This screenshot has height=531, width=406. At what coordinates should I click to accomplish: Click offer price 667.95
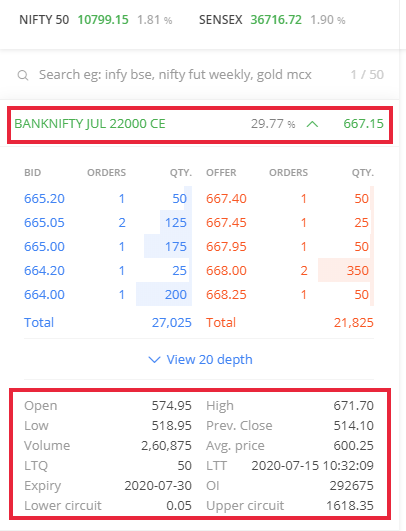(226, 247)
